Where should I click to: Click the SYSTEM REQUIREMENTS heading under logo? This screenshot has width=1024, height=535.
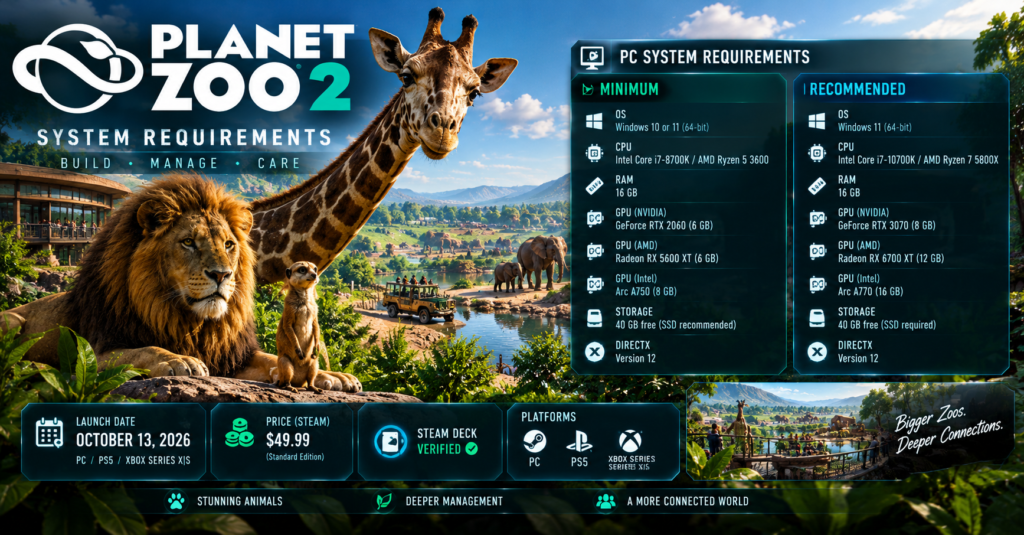pyautogui.click(x=184, y=138)
